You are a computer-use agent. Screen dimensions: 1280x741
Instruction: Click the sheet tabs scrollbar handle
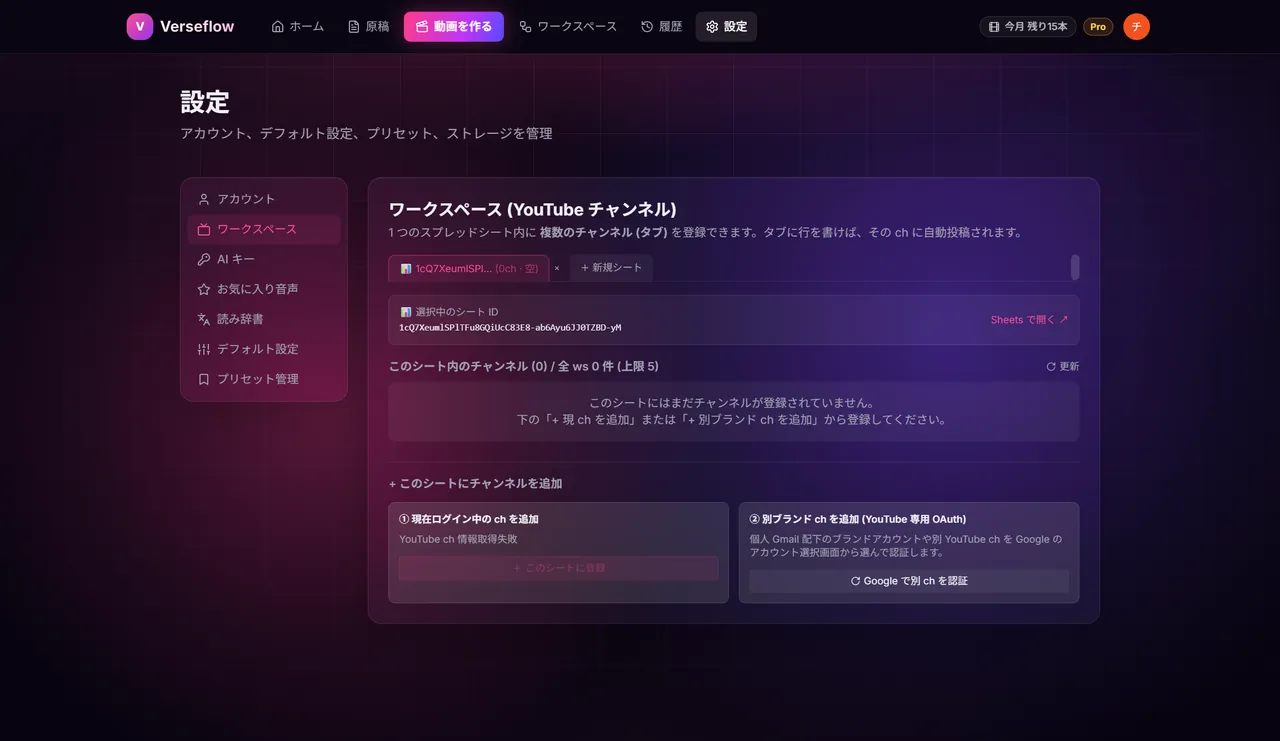1075,267
